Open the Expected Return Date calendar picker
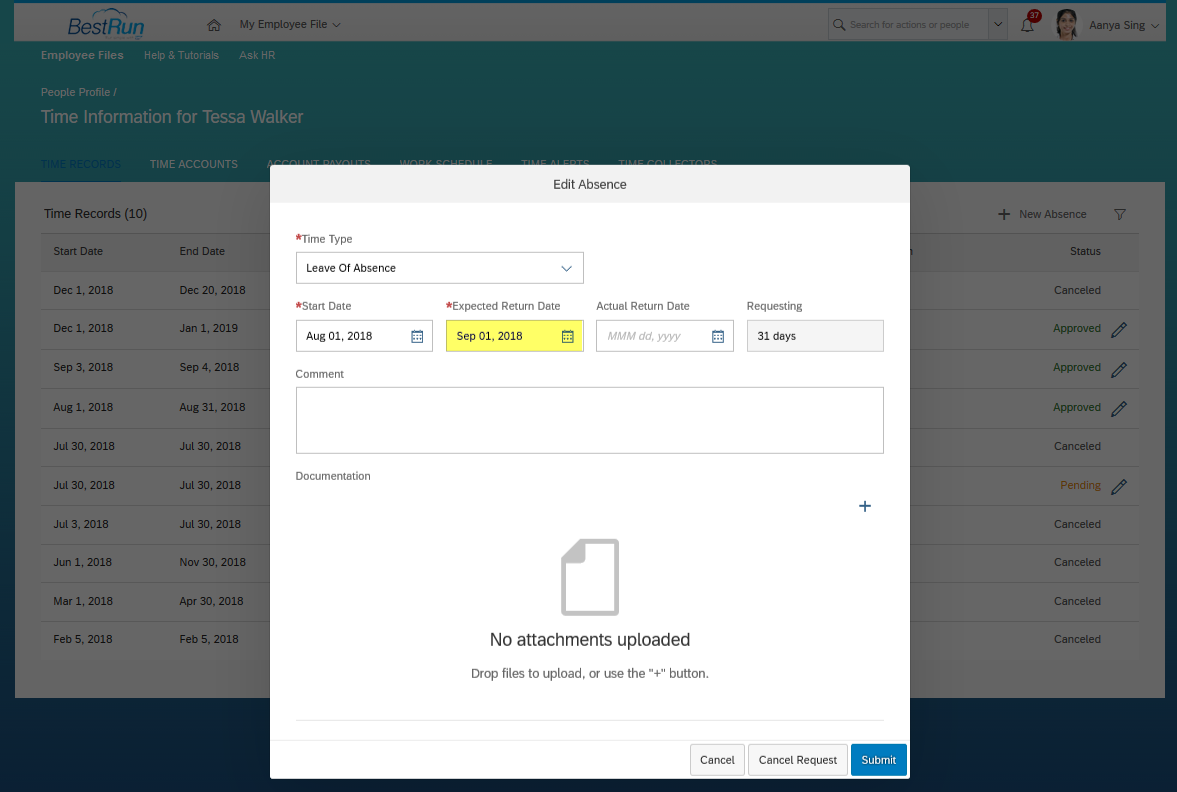Viewport: 1177px width, 792px height. click(567, 336)
